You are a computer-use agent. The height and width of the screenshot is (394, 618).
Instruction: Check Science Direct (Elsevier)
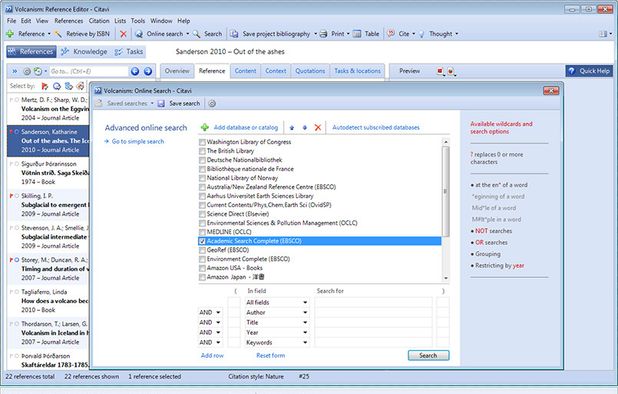(202, 214)
